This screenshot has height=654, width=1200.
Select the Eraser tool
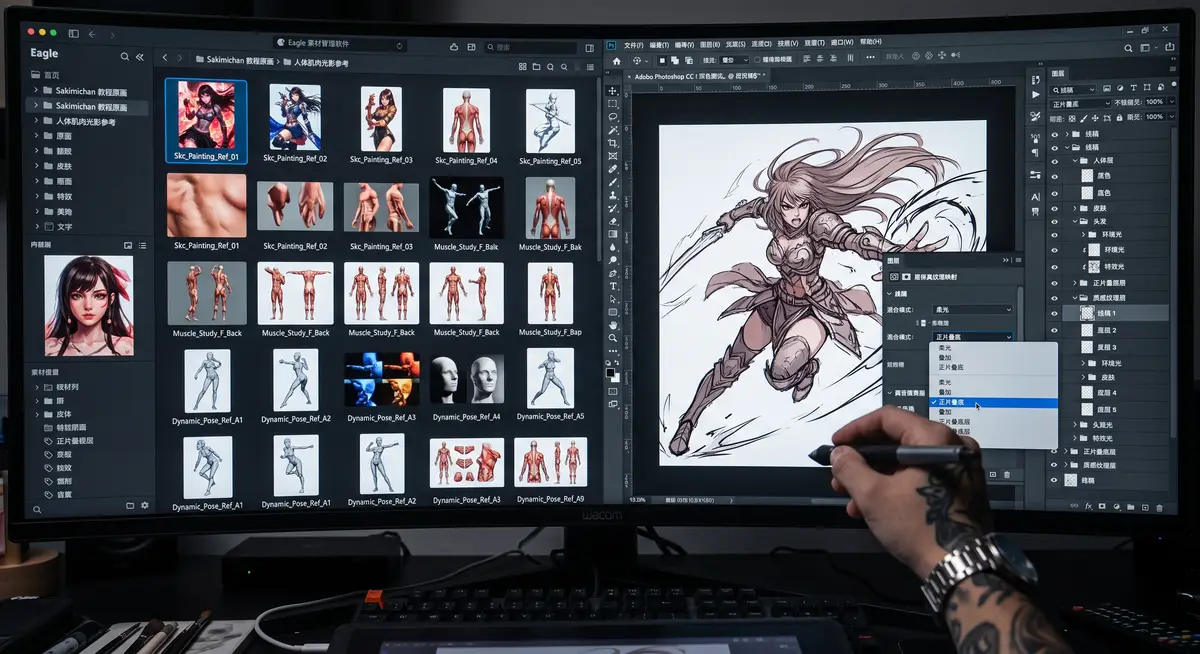tap(613, 221)
